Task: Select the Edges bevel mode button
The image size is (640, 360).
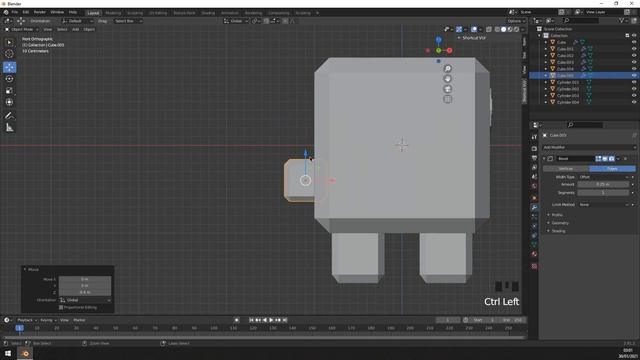Action: coord(612,169)
